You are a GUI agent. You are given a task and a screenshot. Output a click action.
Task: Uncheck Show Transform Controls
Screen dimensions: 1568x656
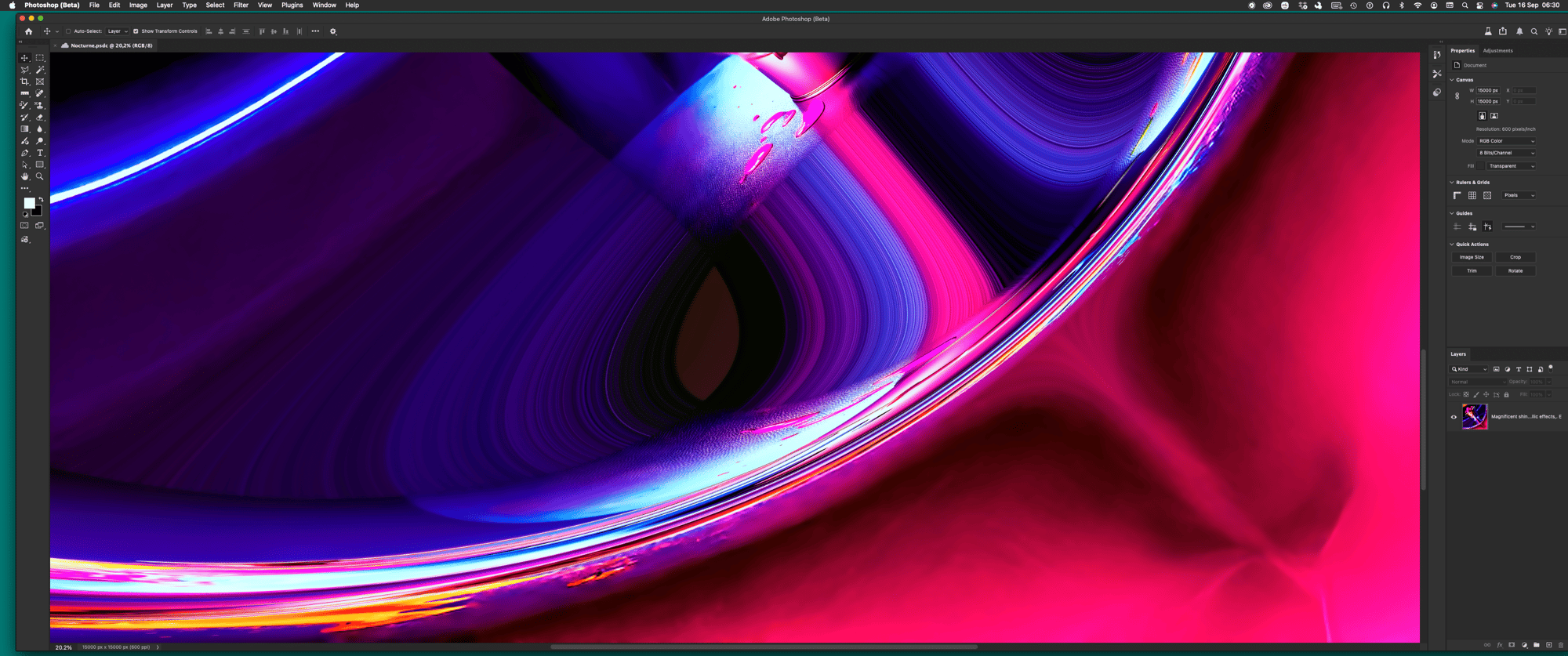click(136, 31)
